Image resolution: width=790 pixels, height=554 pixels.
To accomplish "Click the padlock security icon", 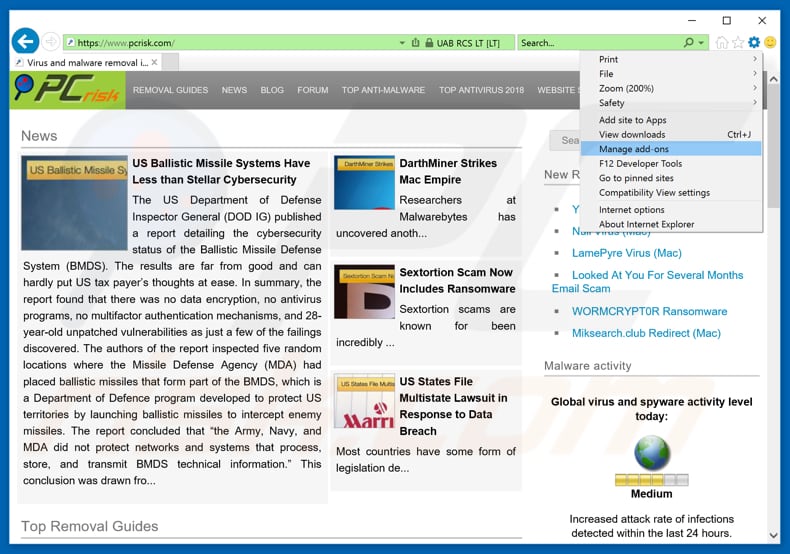I will pyautogui.click(x=429, y=43).
